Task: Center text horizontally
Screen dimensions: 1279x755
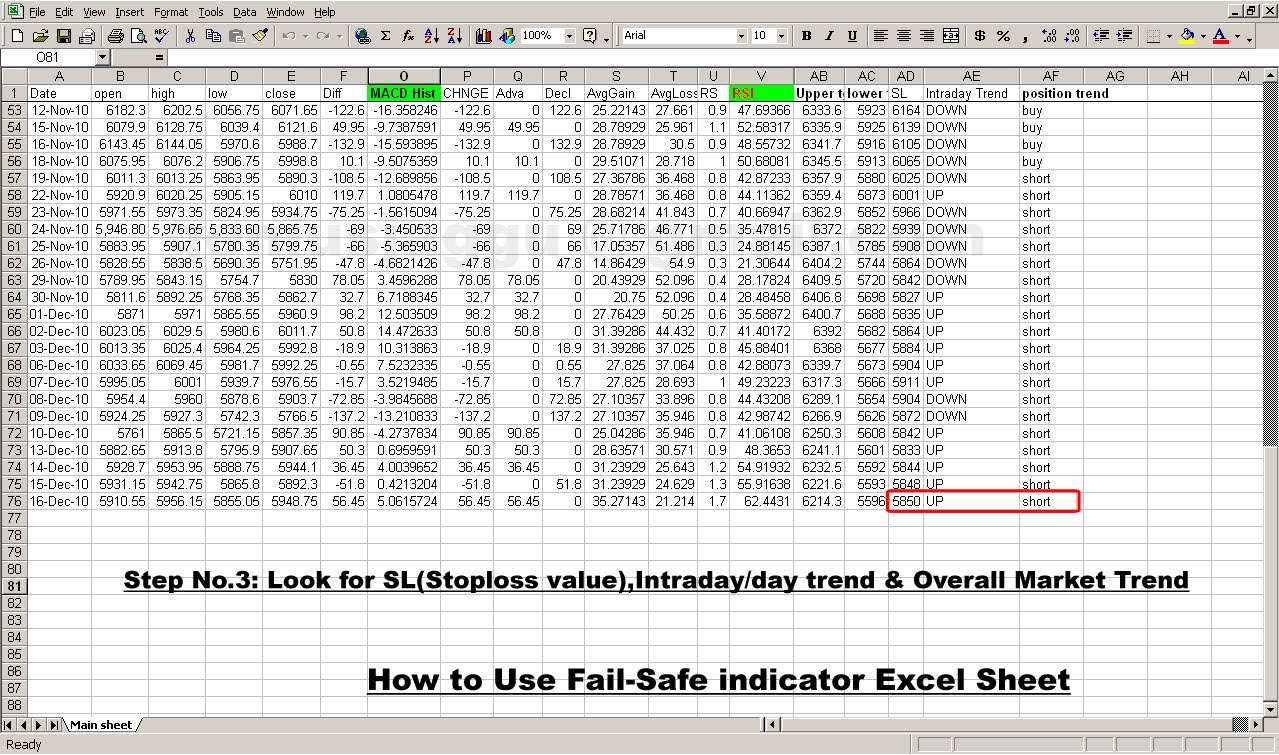Action: (904, 36)
